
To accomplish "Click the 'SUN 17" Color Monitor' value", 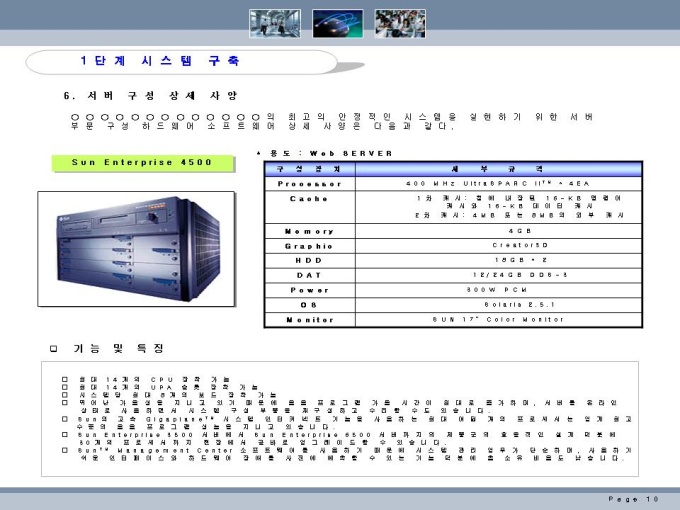I will click(498, 319).
